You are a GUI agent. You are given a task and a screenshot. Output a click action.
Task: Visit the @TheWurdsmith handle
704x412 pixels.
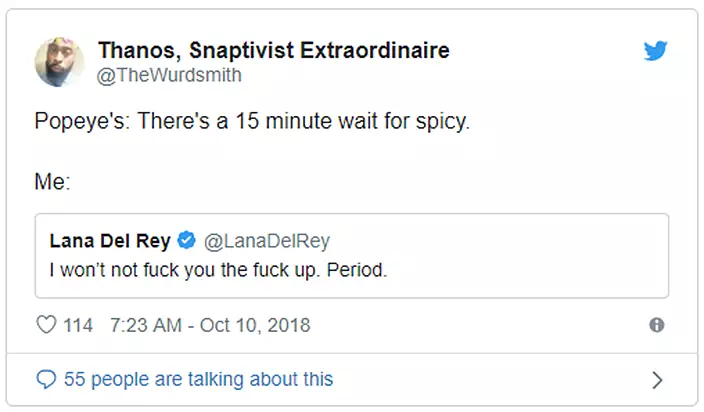[x=169, y=75]
